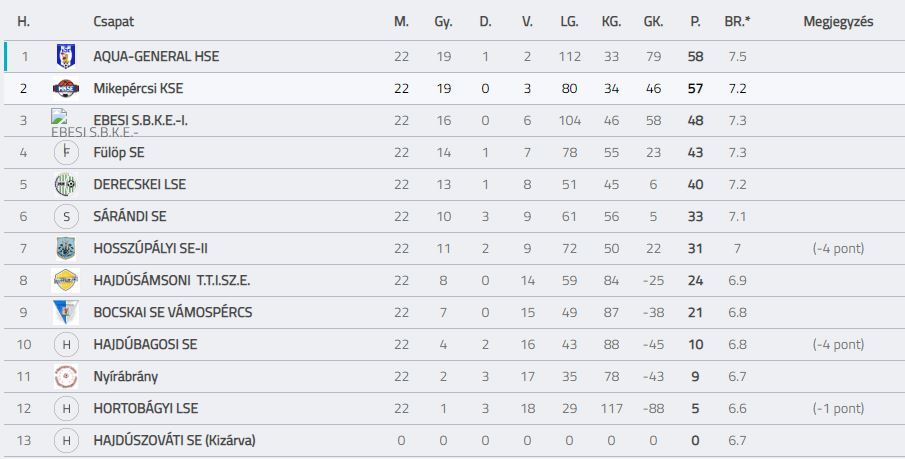Open the EBESI S.B.K.E.-I. team link
The height and width of the screenshot is (459, 905).
pos(140,121)
